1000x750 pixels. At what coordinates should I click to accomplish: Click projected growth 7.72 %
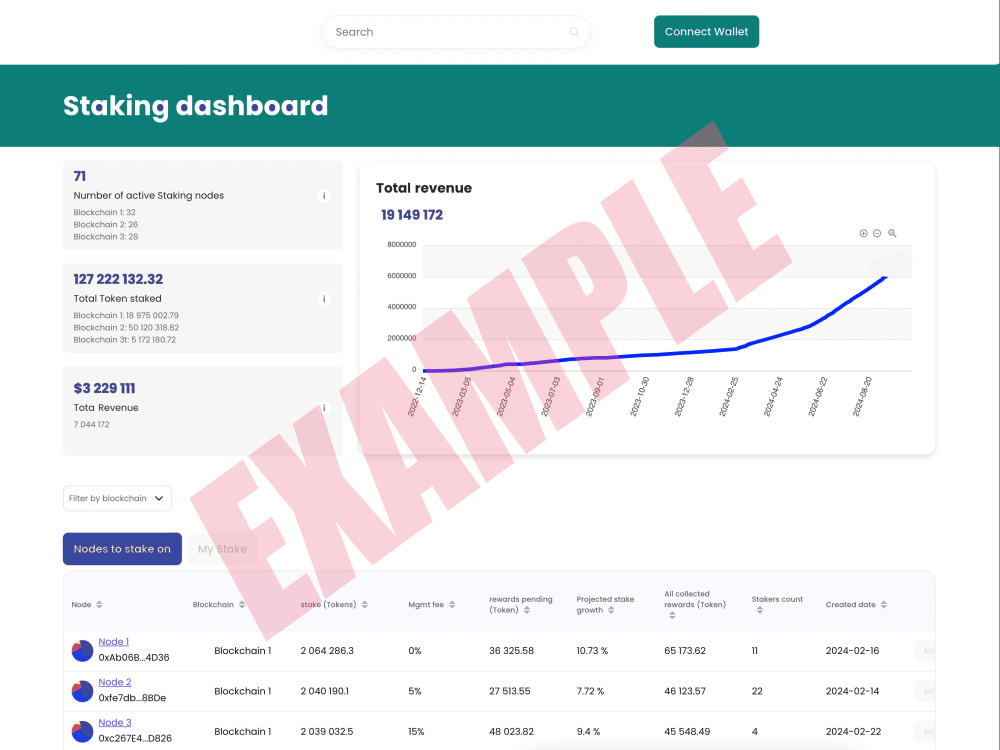pyautogui.click(x=590, y=691)
